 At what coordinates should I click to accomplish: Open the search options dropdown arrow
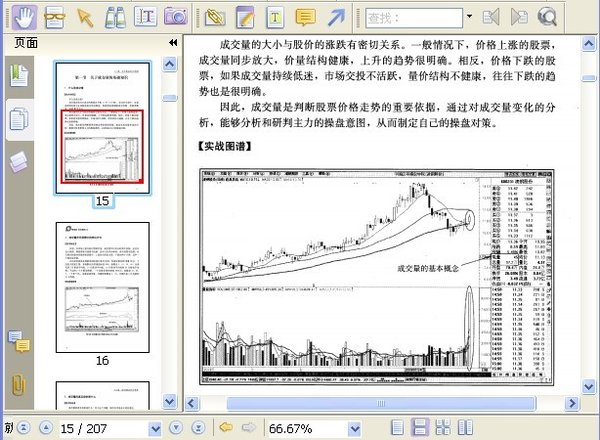point(469,16)
